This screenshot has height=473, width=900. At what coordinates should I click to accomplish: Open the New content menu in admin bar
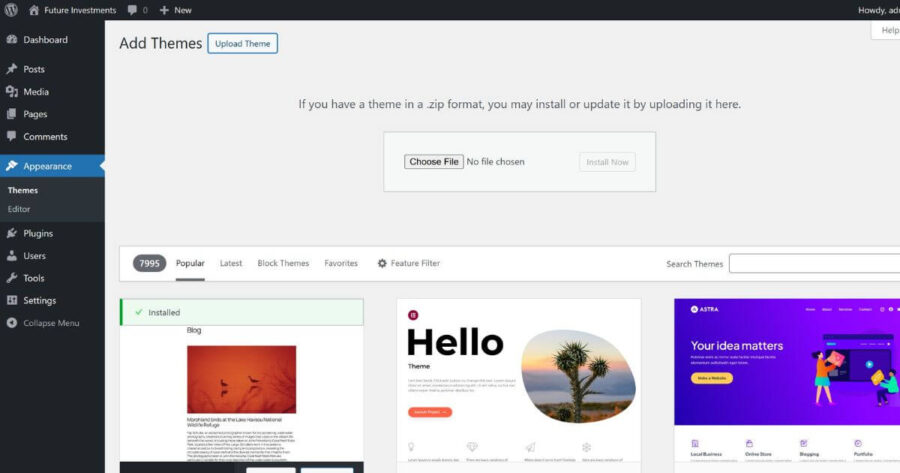[x=176, y=10]
